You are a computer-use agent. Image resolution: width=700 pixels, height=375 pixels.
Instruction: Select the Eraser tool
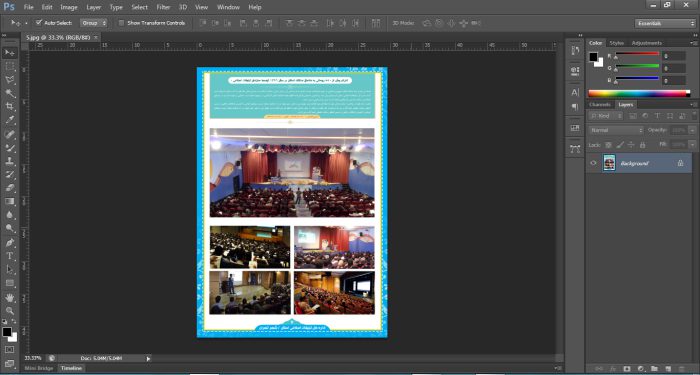click(10, 188)
